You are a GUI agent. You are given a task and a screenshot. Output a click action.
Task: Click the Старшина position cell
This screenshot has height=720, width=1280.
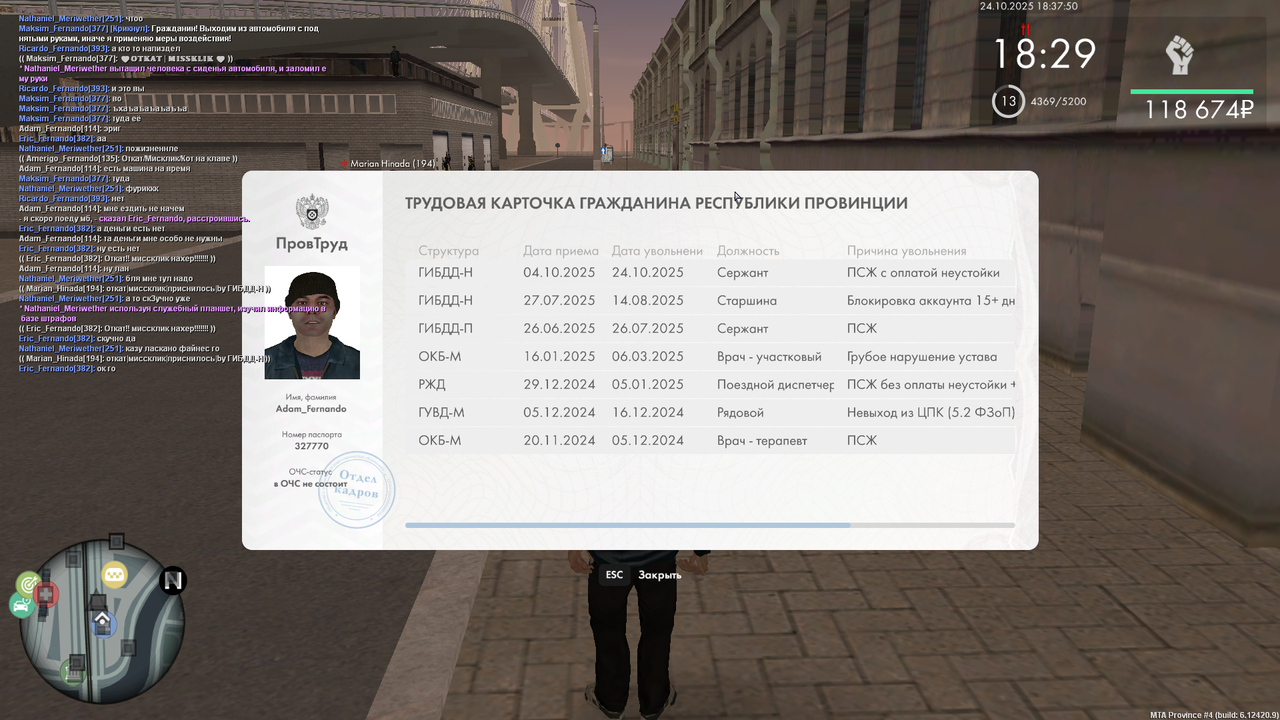(747, 300)
